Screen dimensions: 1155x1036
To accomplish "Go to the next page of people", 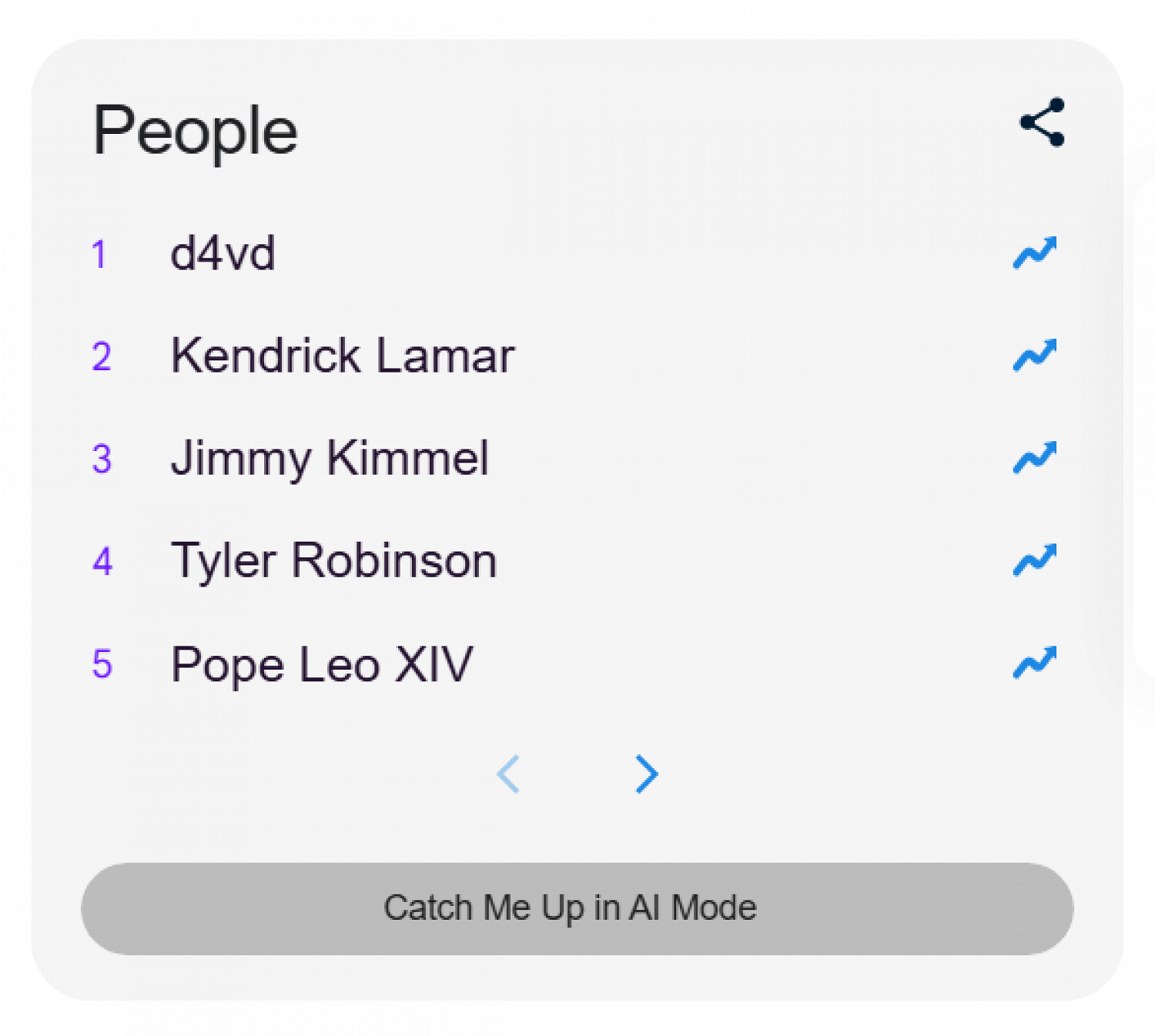I will point(646,774).
